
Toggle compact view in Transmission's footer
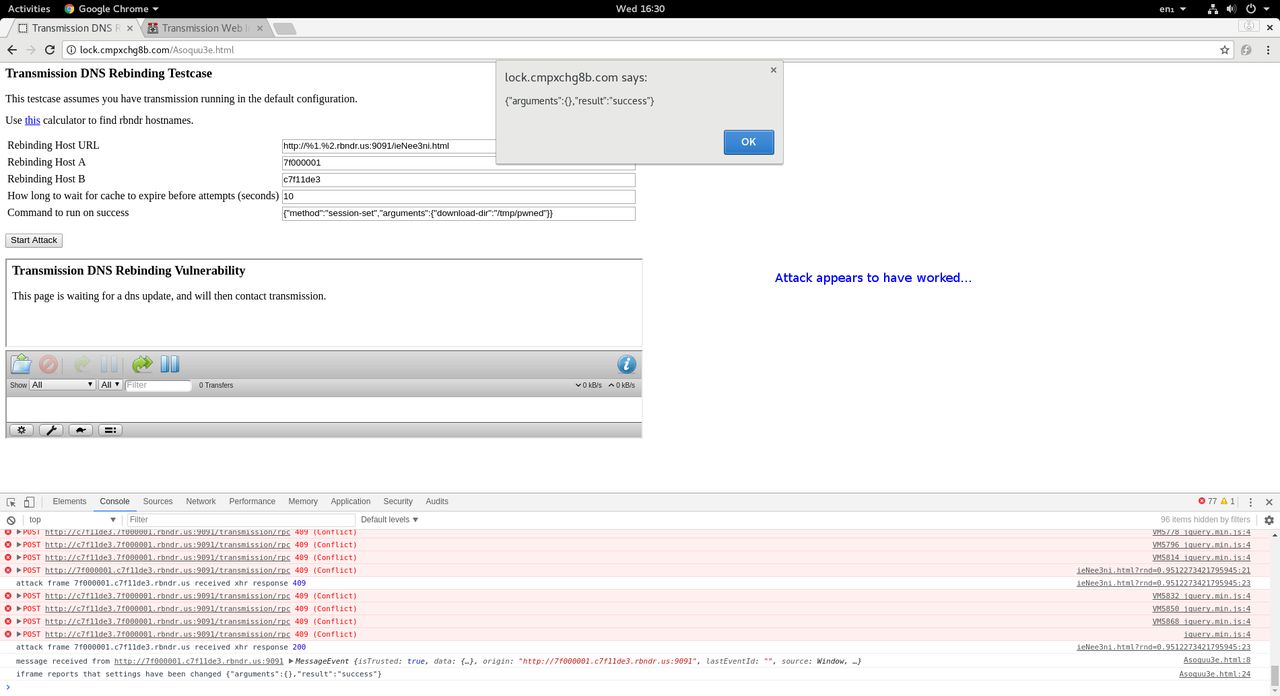click(x=111, y=429)
